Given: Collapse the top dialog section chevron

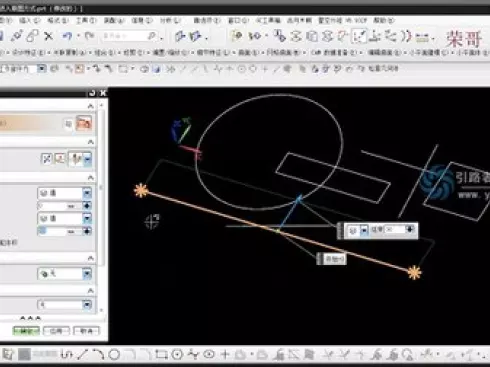Looking at the screenshot, I should (x=90, y=106).
